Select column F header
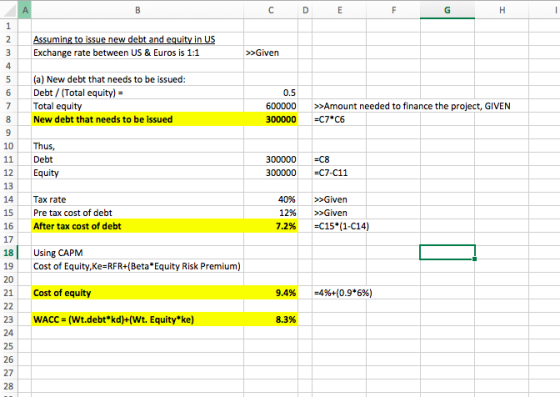This screenshot has height=397, width=560. [394, 10]
